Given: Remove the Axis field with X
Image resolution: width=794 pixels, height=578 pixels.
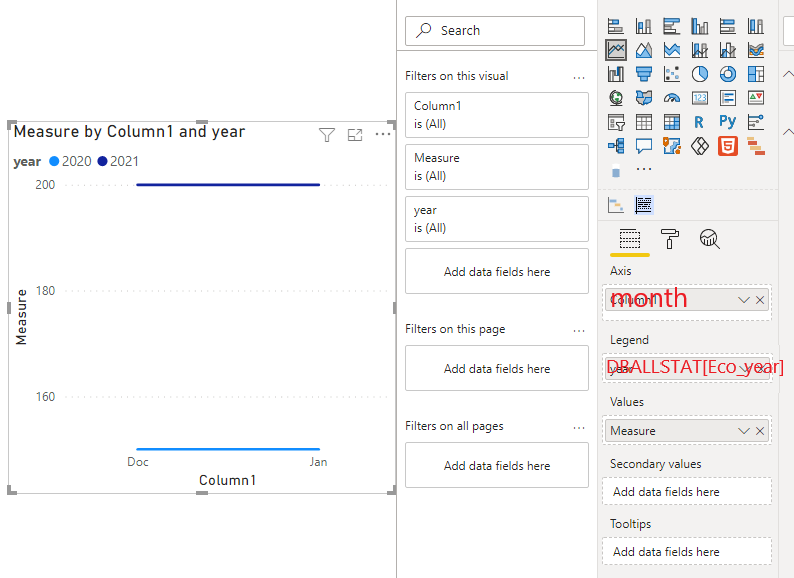Looking at the screenshot, I should [760, 300].
